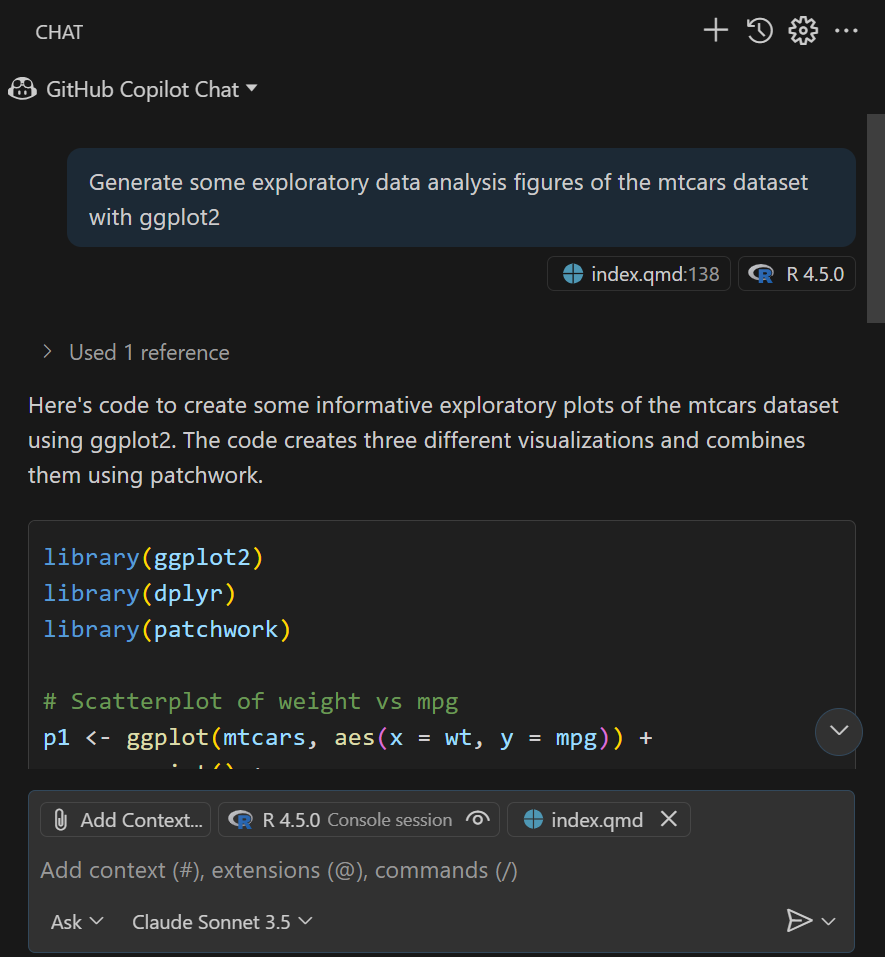885x957 pixels.
Task: Open the Ask mode dropdown
Action: (x=77, y=921)
